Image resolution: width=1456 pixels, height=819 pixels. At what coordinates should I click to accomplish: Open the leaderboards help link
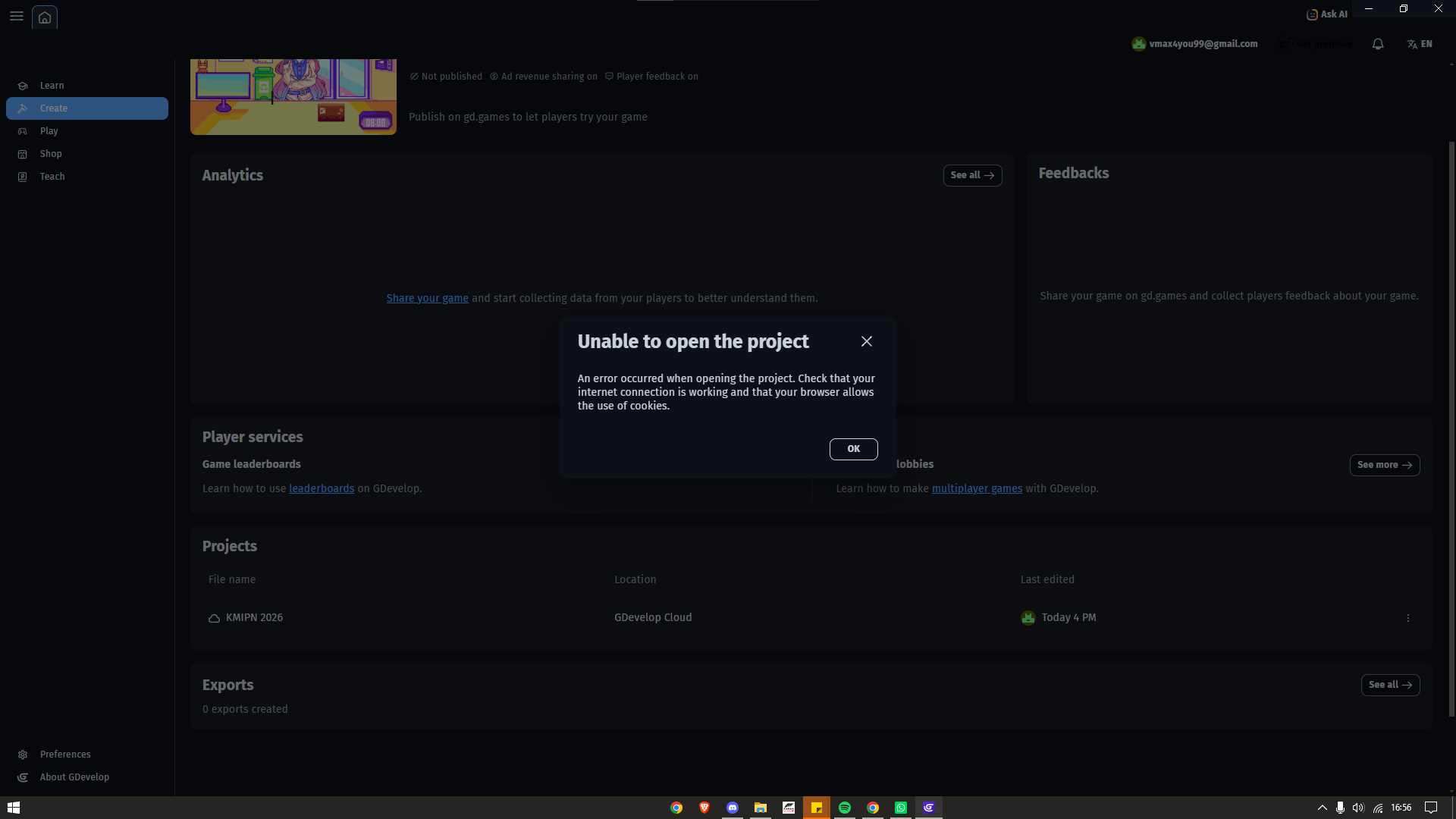coord(322,488)
